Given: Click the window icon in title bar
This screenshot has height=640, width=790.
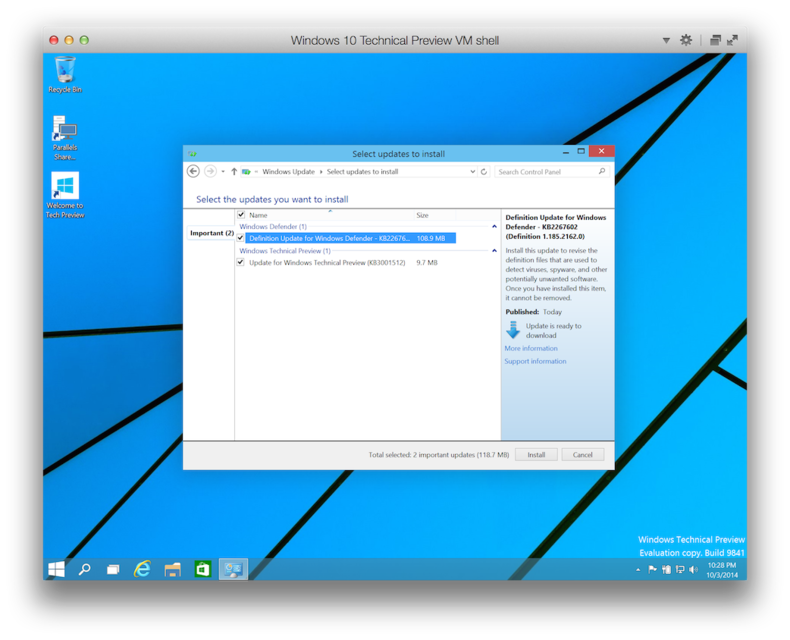Looking at the screenshot, I should click(x=192, y=154).
